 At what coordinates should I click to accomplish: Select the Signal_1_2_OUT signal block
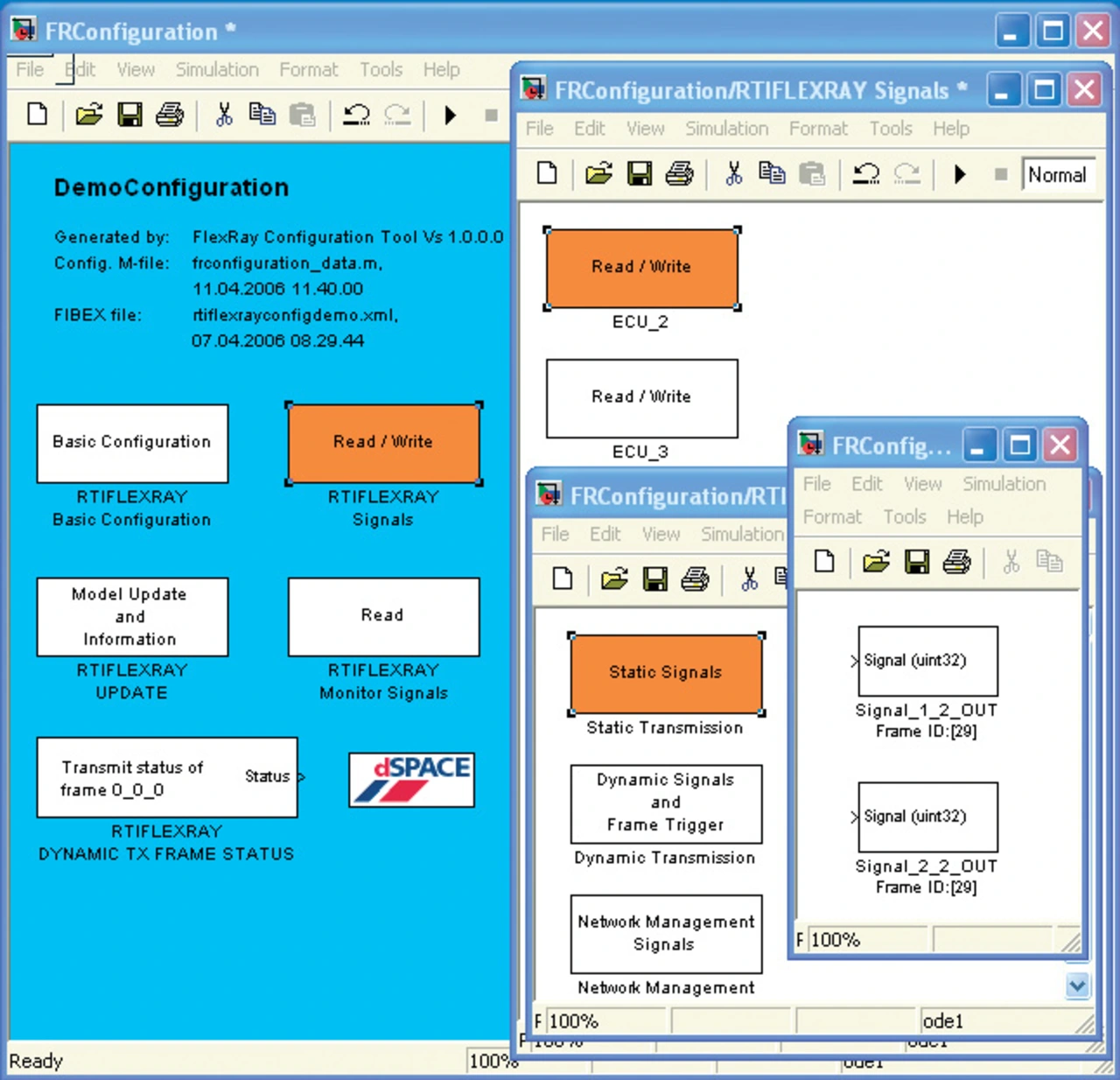click(927, 661)
